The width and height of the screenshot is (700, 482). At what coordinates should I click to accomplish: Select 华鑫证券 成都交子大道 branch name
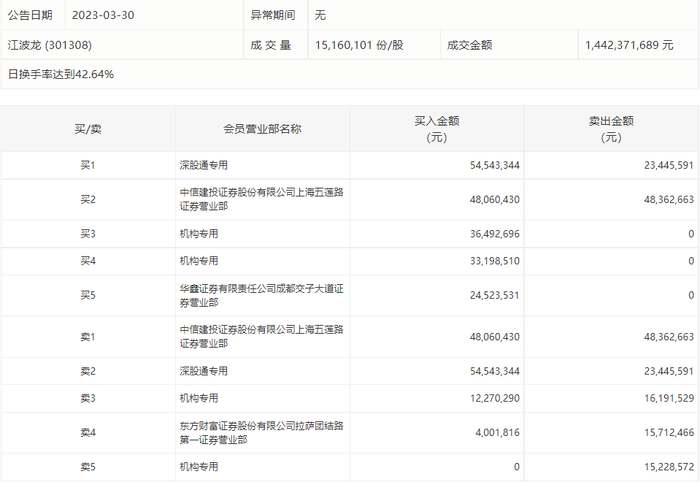[x=262, y=295]
